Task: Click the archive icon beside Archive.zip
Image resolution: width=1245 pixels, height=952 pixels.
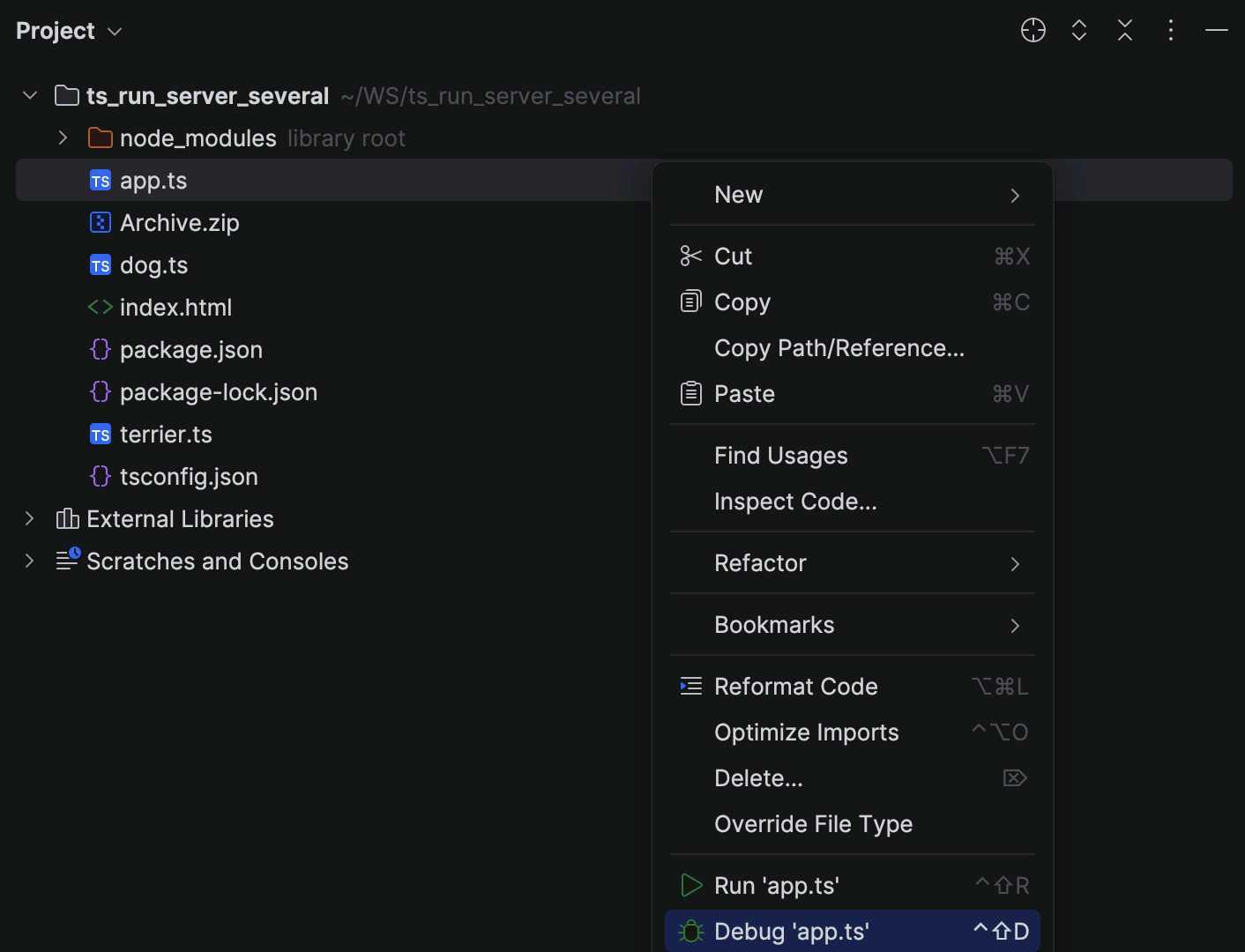Action: click(x=100, y=222)
